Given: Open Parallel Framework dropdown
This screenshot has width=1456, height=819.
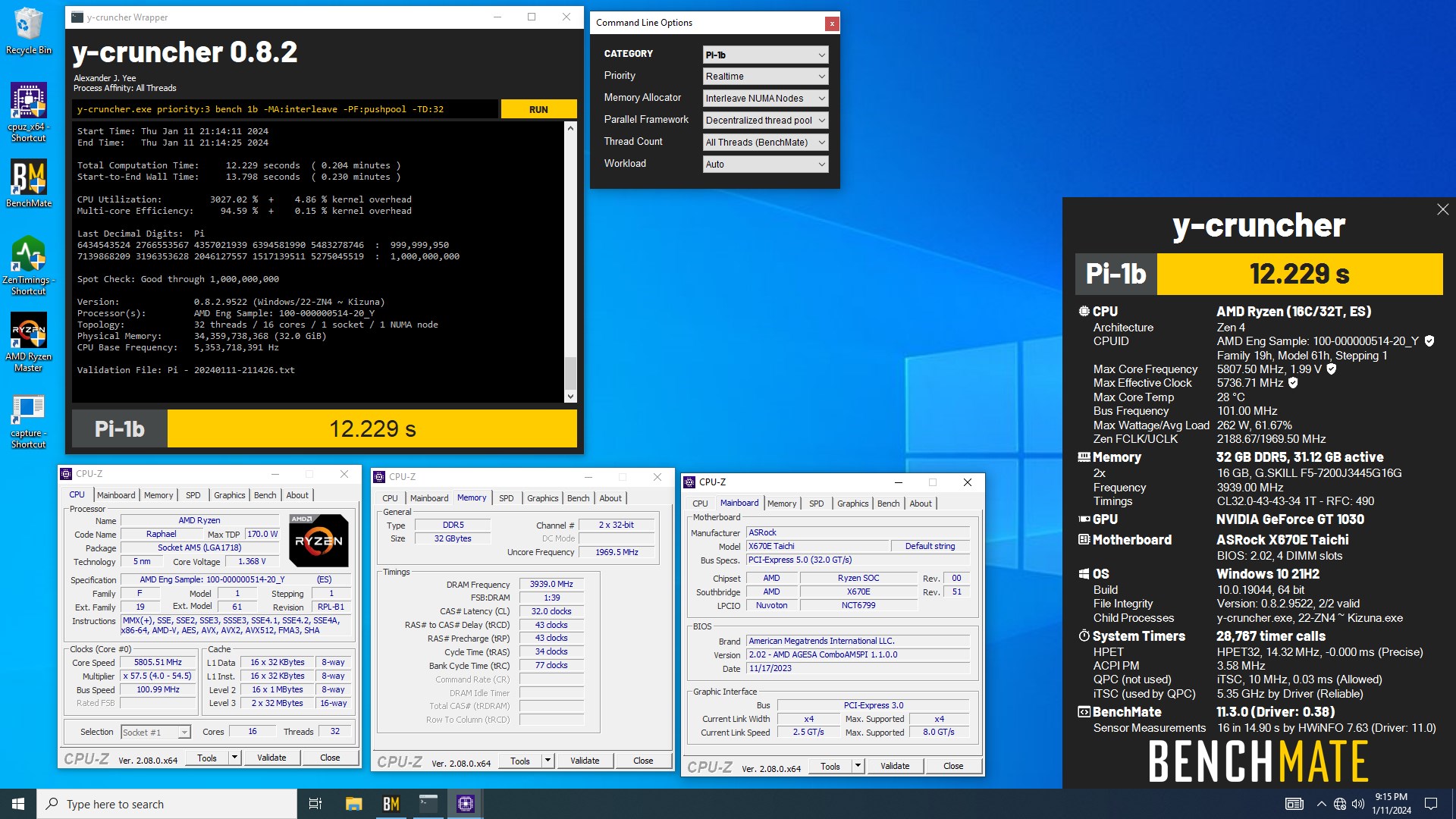Looking at the screenshot, I should coord(765,121).
